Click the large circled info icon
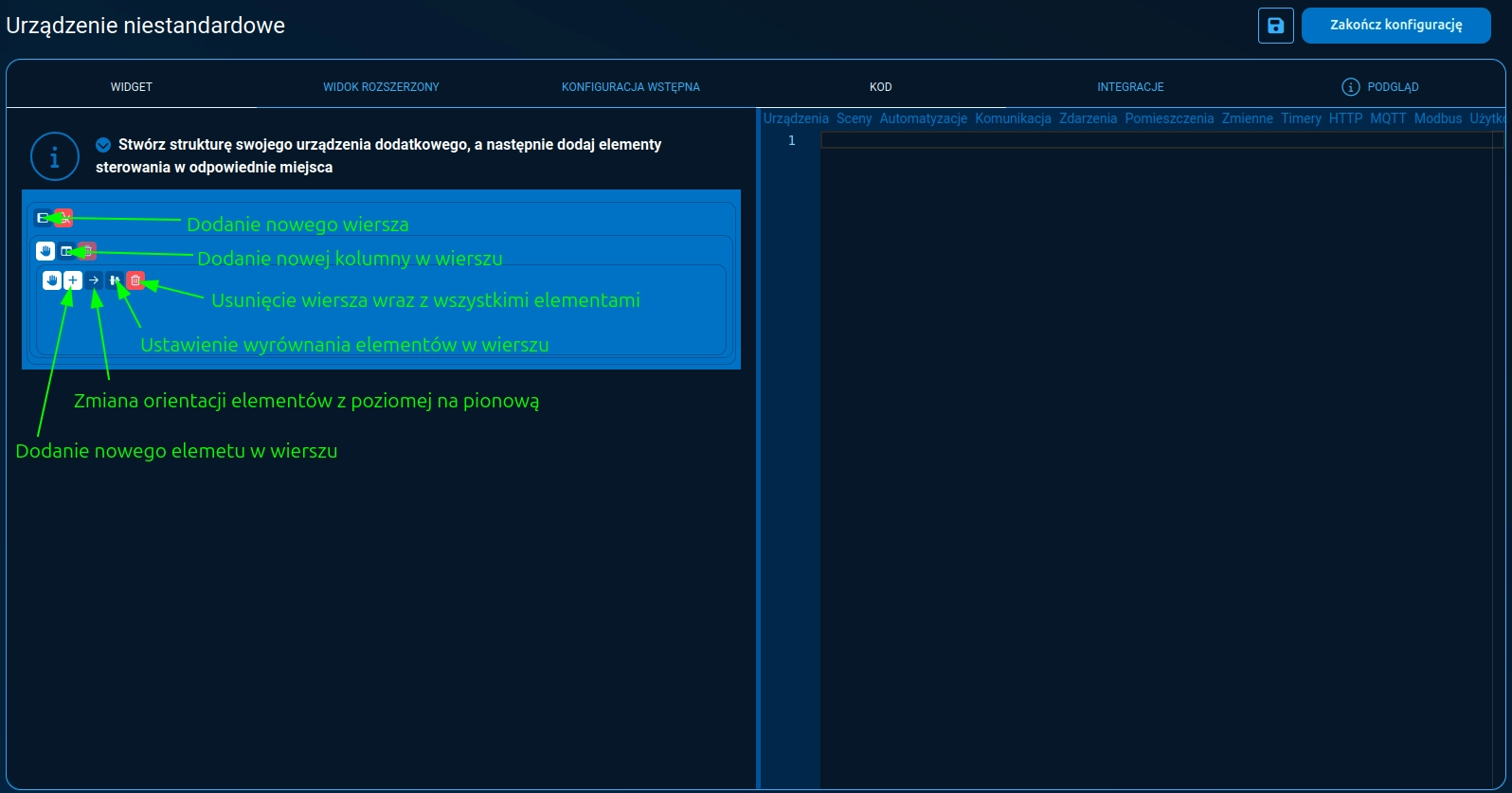Viewport: 1512px width, 793px height. [54, 156]
